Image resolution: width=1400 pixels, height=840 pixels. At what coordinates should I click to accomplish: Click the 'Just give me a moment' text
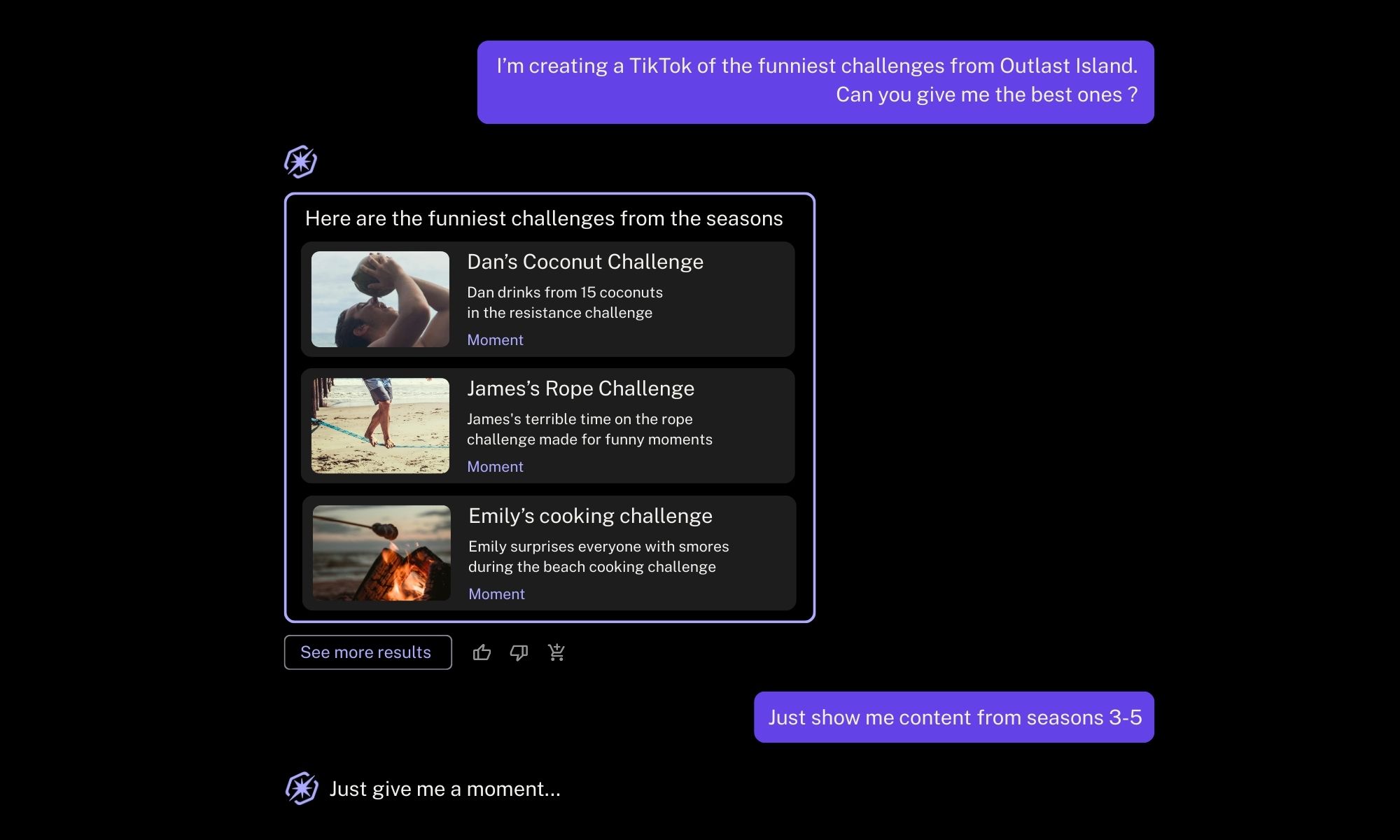coord(444,789)
